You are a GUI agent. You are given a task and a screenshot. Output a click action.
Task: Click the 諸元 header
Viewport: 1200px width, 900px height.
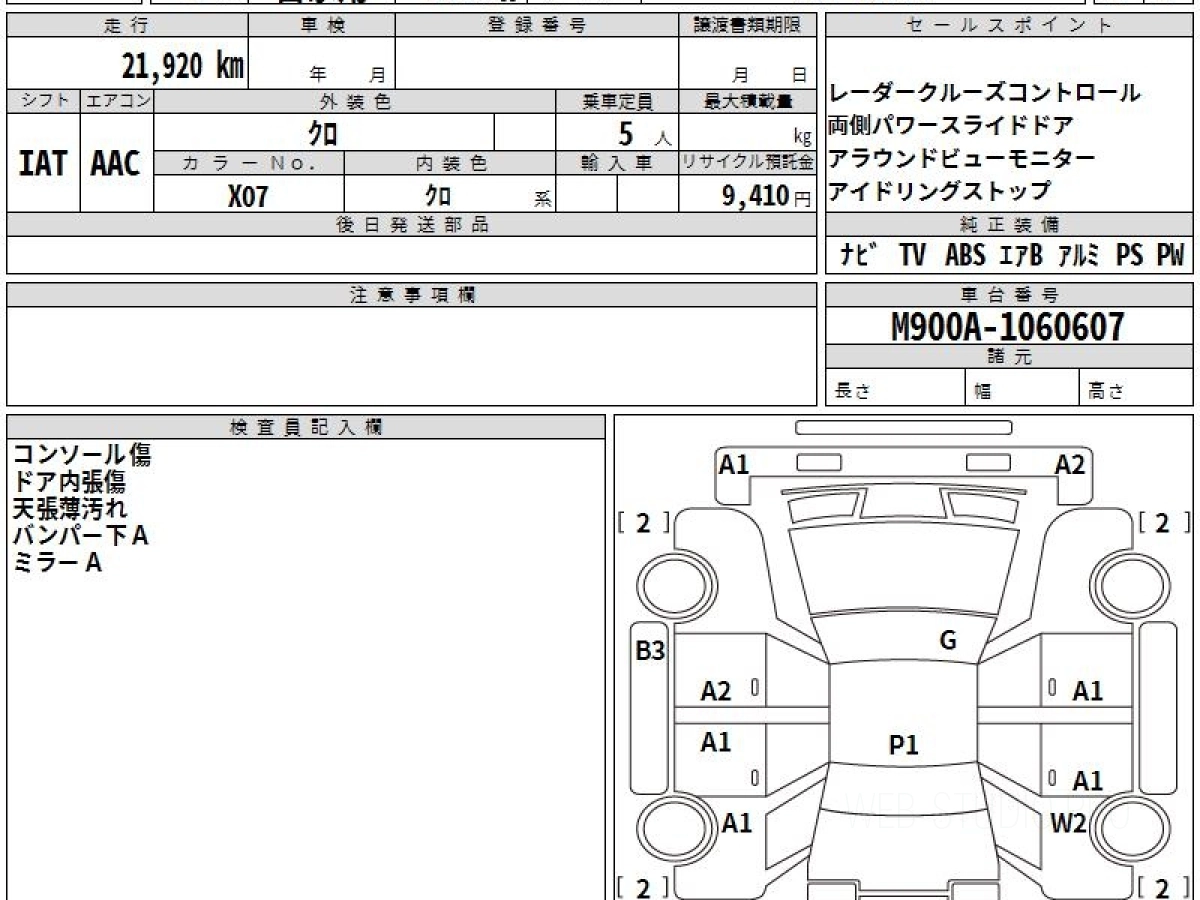(x=1009, y=357)
